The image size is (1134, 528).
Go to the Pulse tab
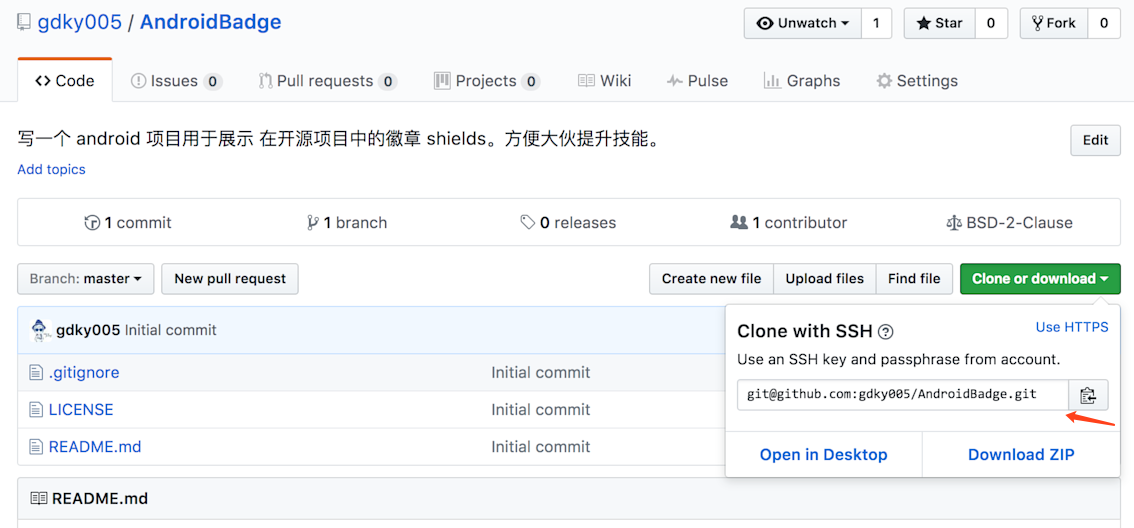pos(697,81)
